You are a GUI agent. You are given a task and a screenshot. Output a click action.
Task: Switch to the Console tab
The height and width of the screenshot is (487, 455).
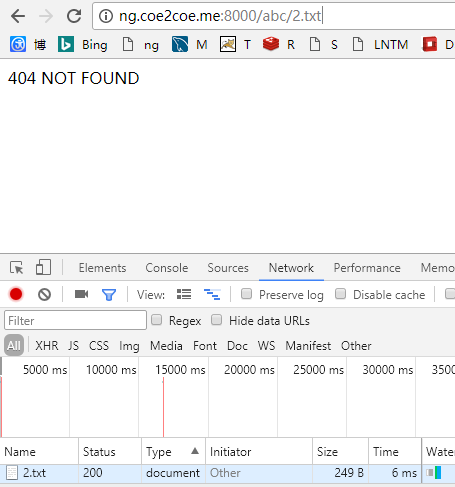(x=167, y=268)
